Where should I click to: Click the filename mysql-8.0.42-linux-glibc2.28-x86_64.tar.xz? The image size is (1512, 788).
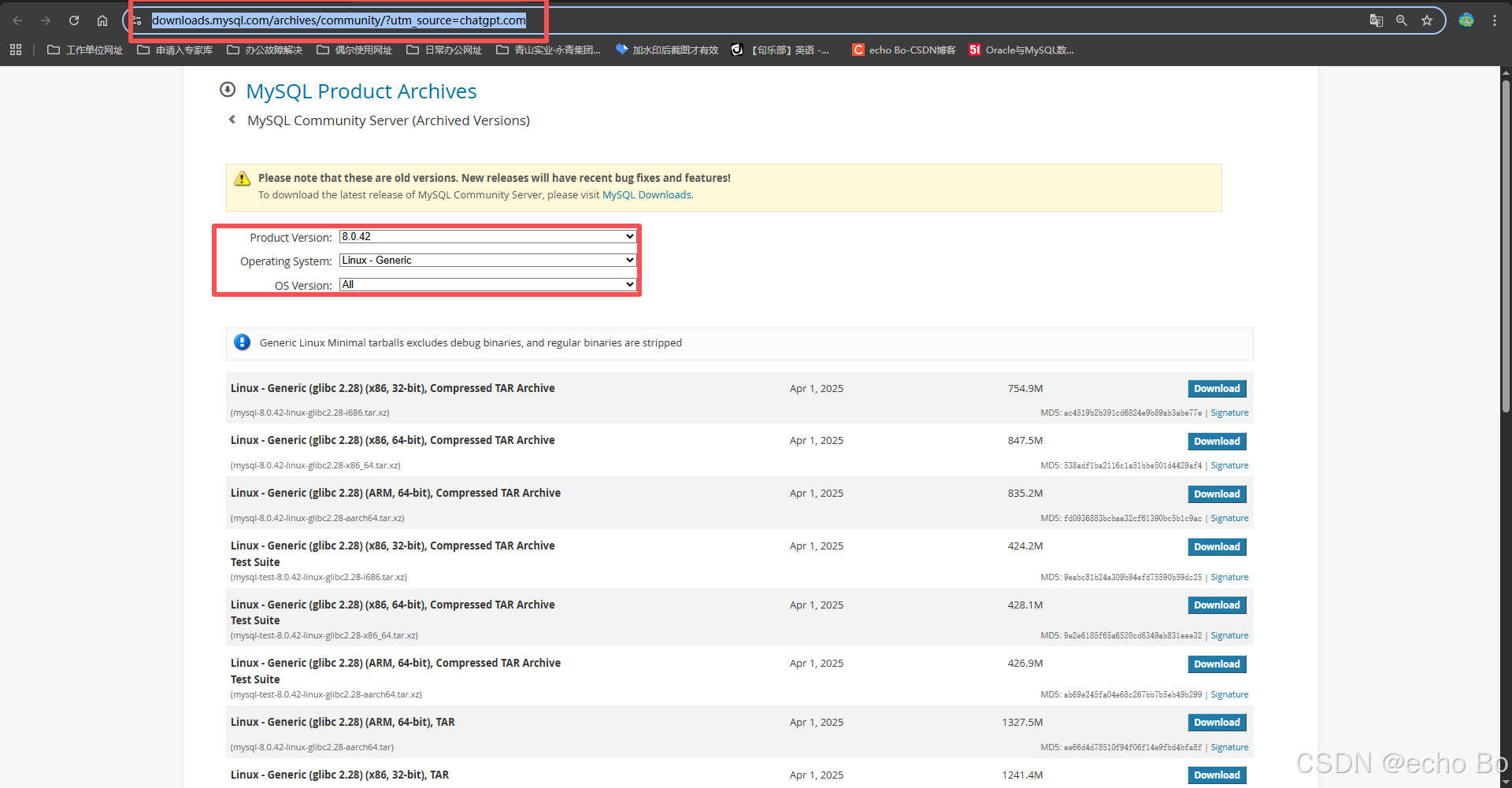click(x=316, y=465)
